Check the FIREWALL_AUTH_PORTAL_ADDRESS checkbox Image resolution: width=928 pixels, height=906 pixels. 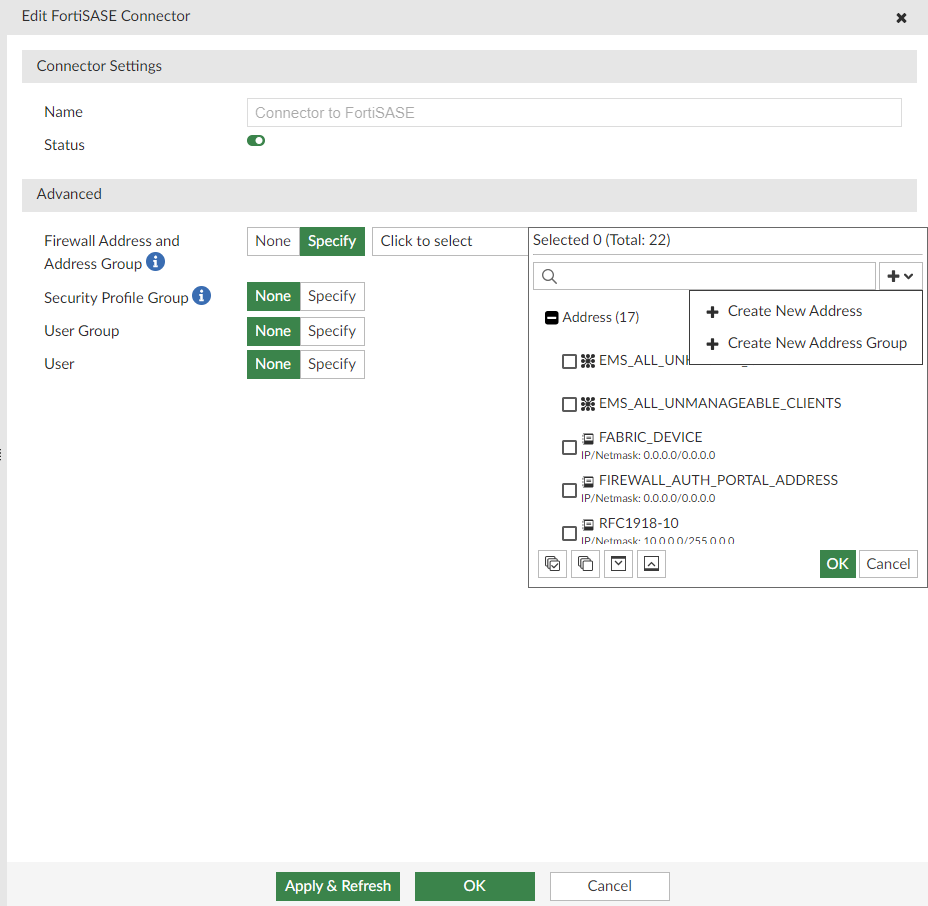[570, 490]
